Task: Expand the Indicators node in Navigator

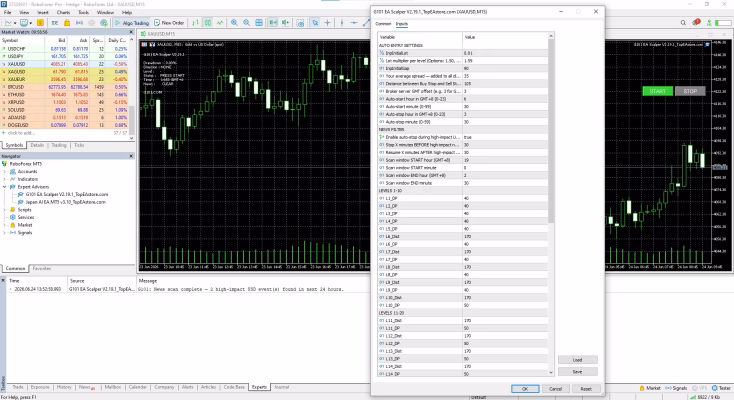Action: tap(5, 179)
